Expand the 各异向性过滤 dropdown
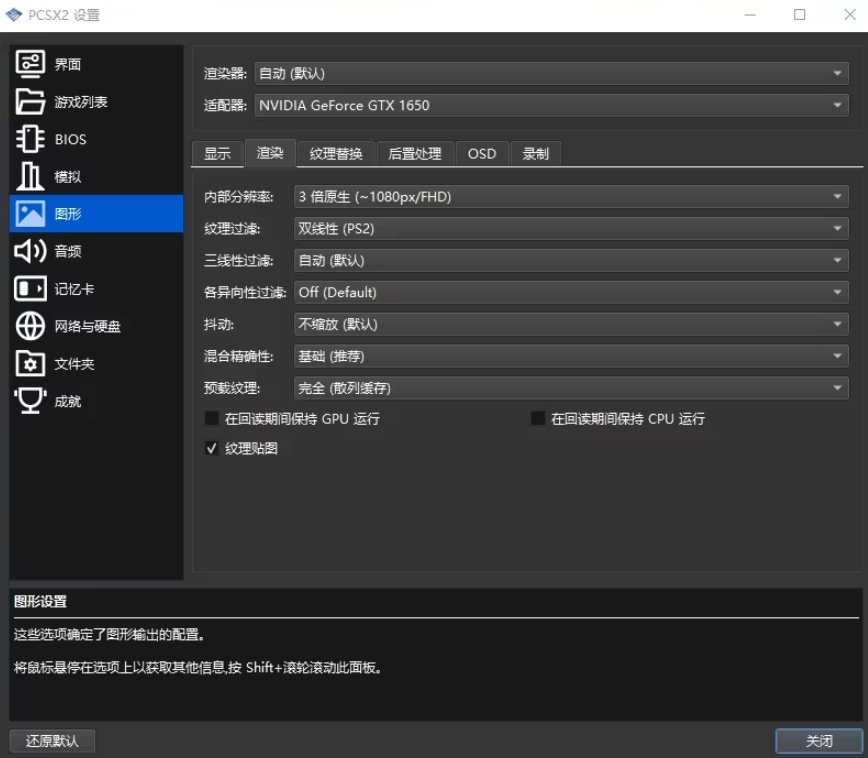The width and height of the screenshot is (868, 758). click(571, 293)
